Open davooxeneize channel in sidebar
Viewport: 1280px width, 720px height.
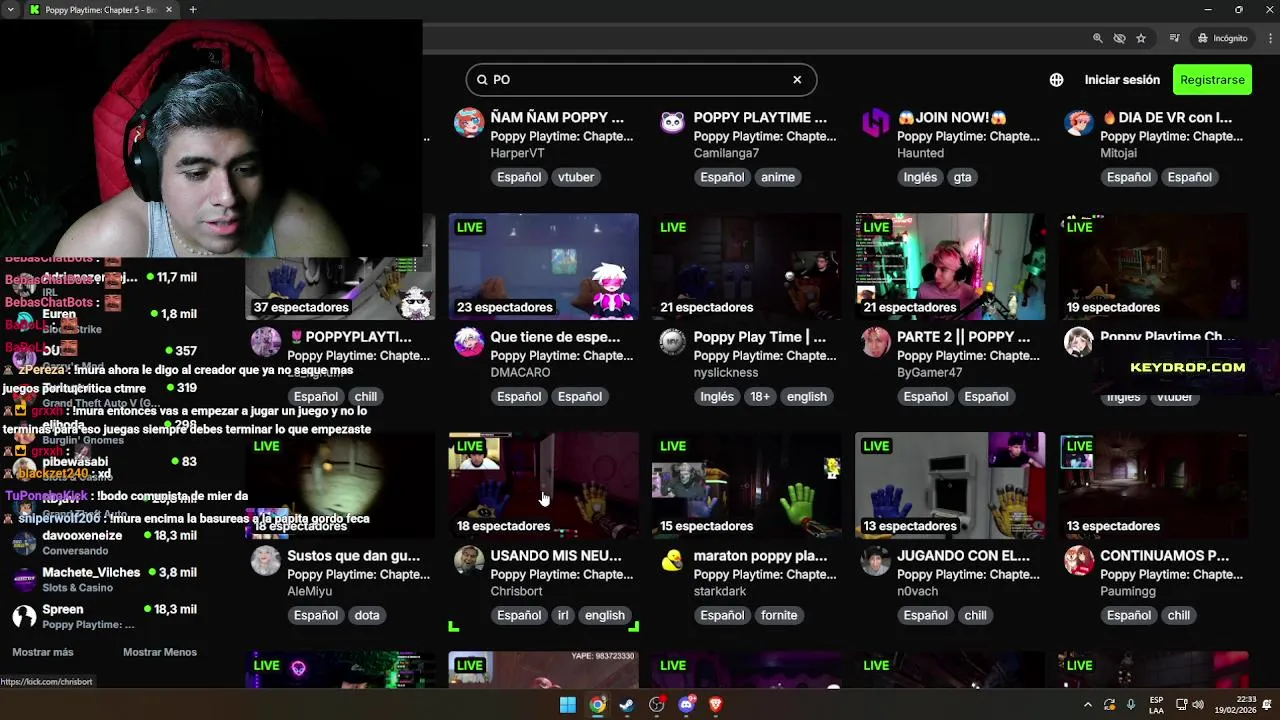pyautogui.click(x=105, y=542)
